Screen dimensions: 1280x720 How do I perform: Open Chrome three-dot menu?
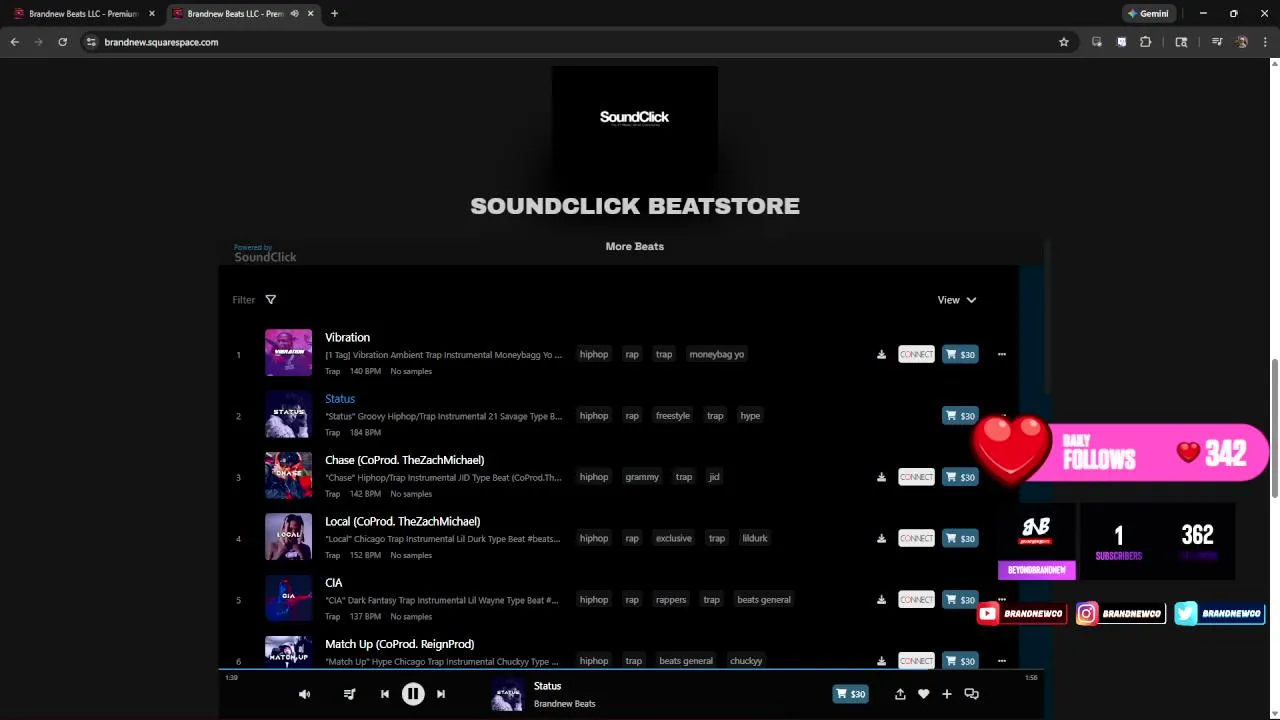point(1265,42)
